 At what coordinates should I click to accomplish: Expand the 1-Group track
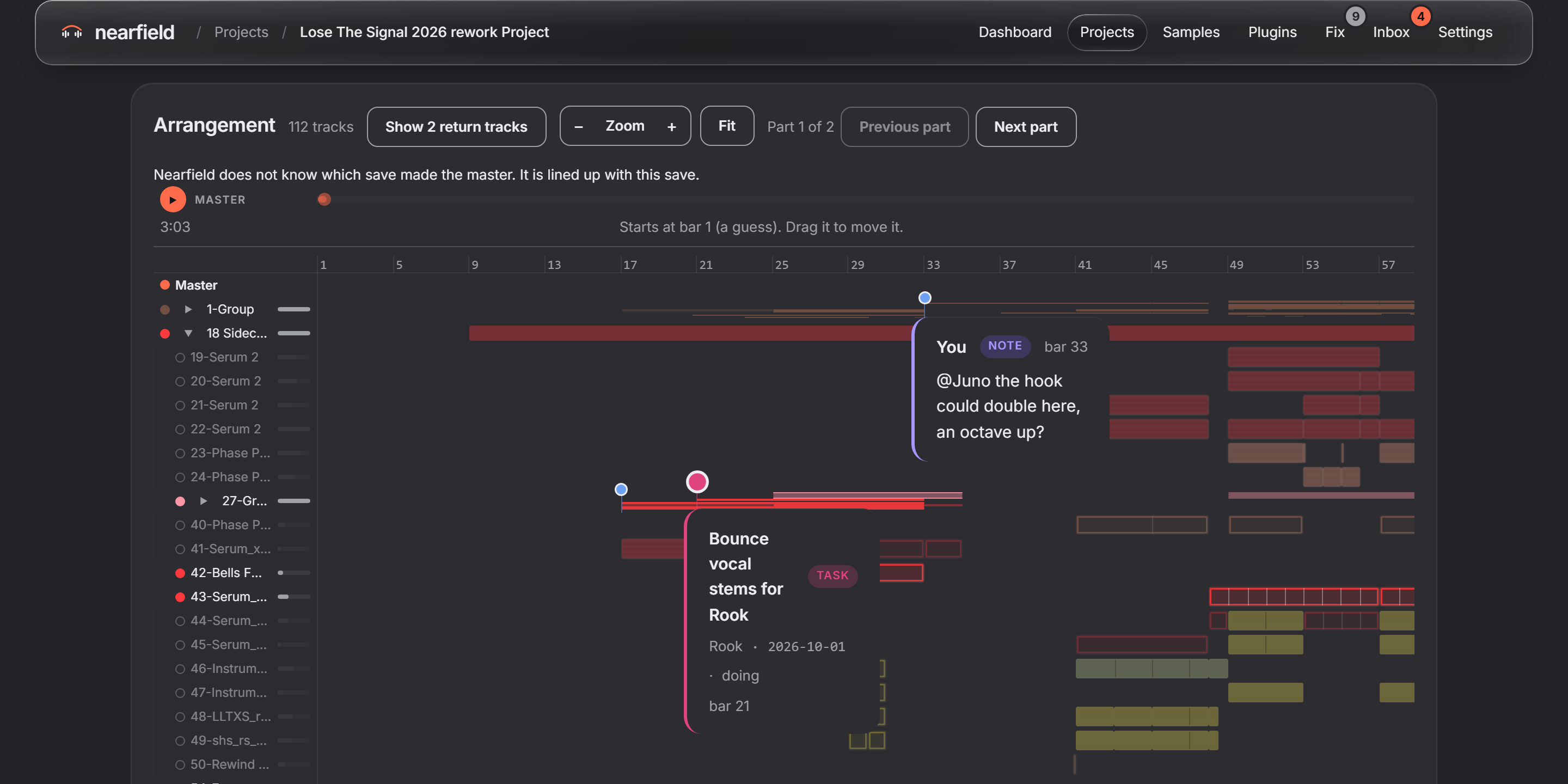pos(188,309)
